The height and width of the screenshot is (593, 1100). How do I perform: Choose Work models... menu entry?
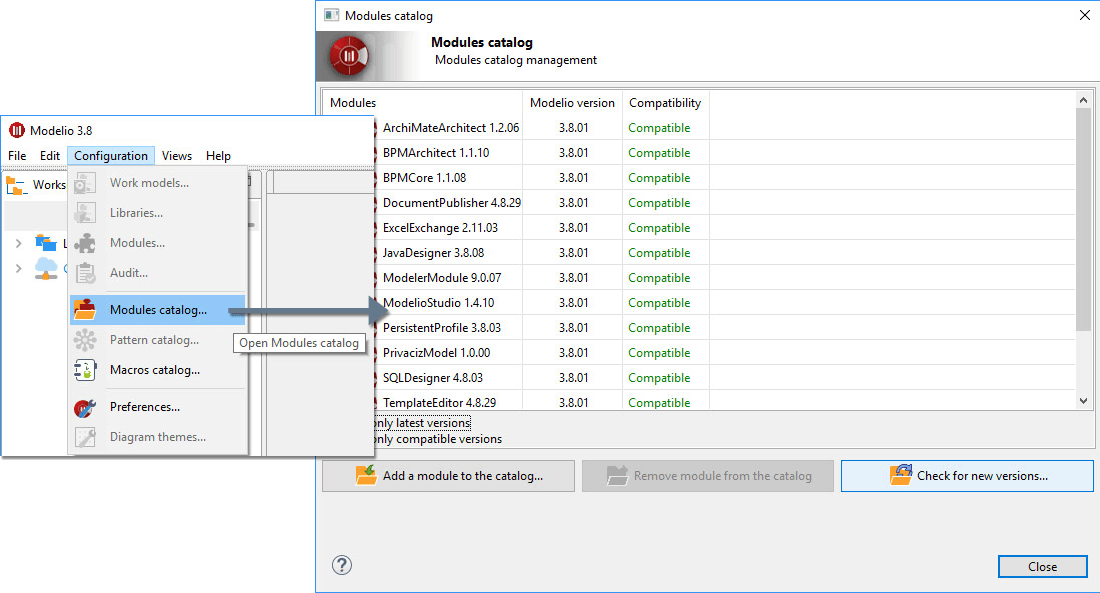(158, 183)
